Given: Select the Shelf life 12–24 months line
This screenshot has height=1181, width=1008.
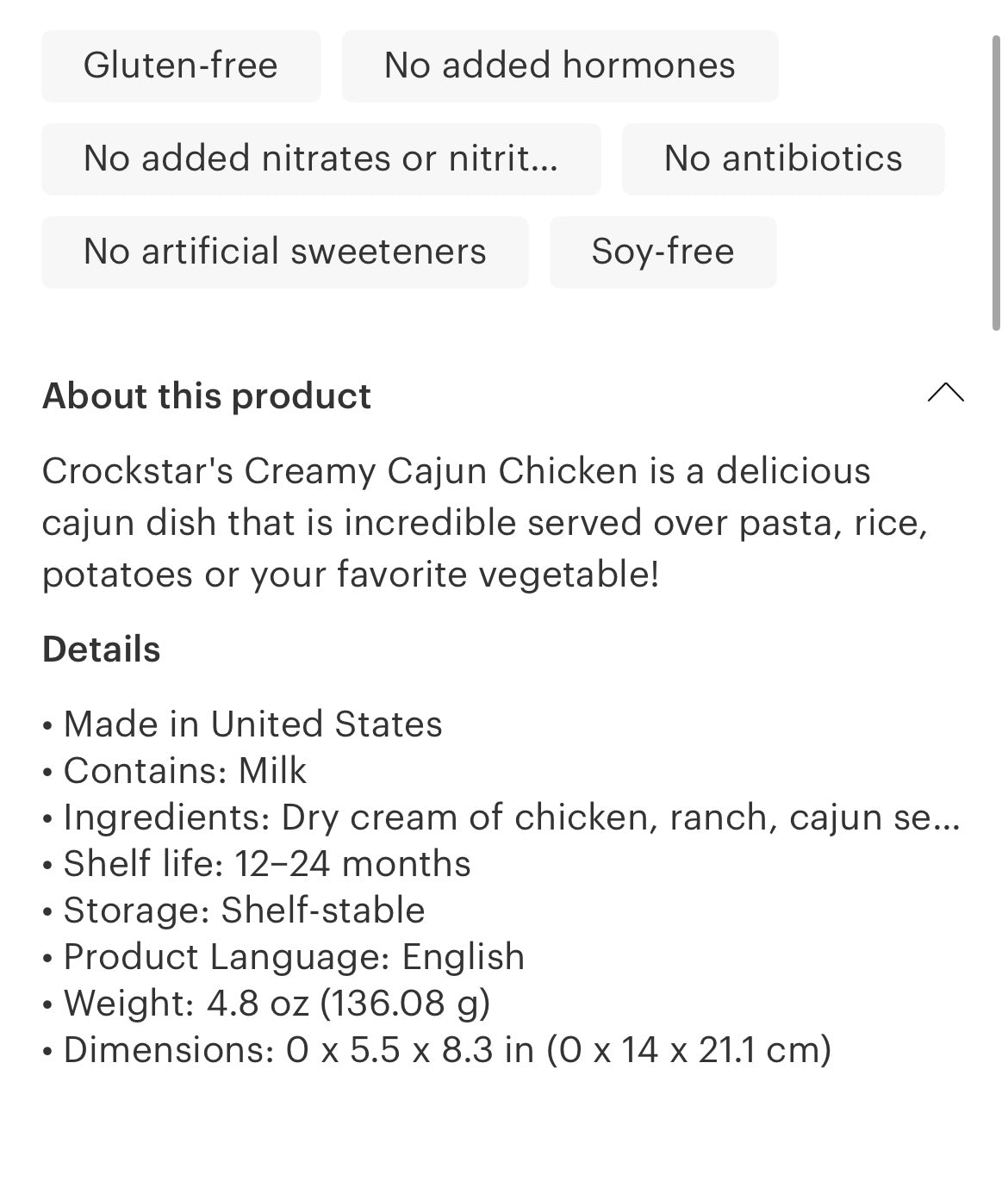Looking at the screenshot, I should click(x=267, y=864).
